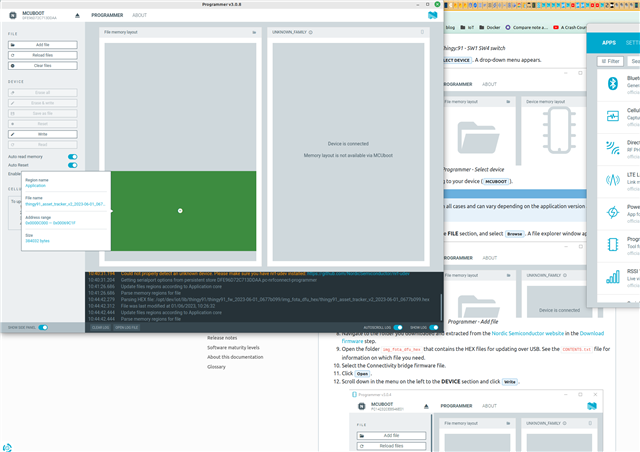Toggle Auto read memory switch
The height and width of the screenshot is (452, 640).
click(x=73, y=157)
